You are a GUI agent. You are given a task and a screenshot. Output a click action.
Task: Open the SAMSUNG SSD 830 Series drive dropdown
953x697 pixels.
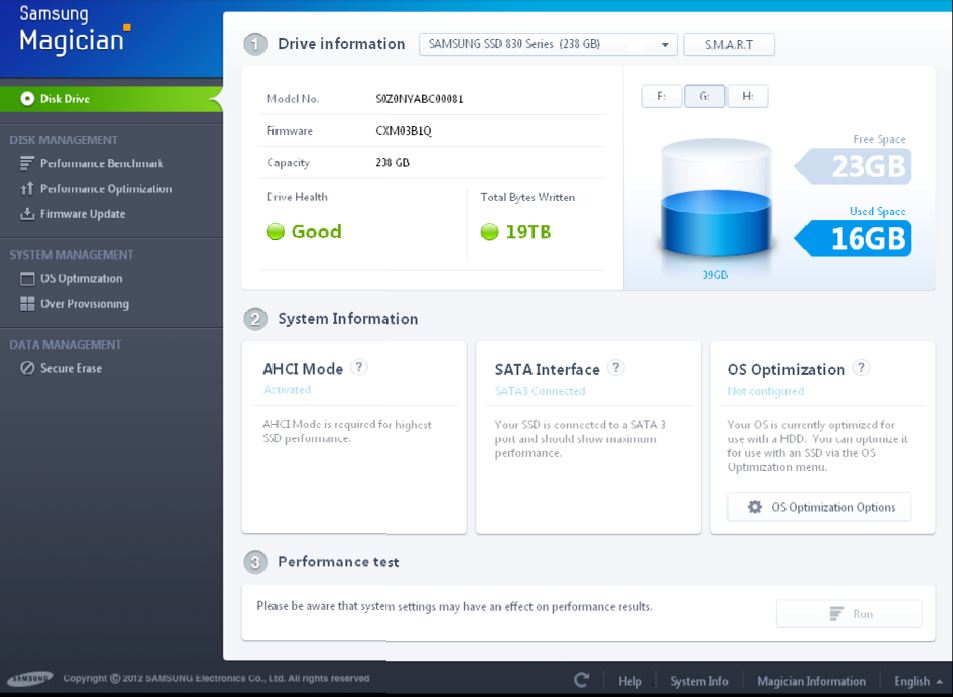(x=548, y=45)
